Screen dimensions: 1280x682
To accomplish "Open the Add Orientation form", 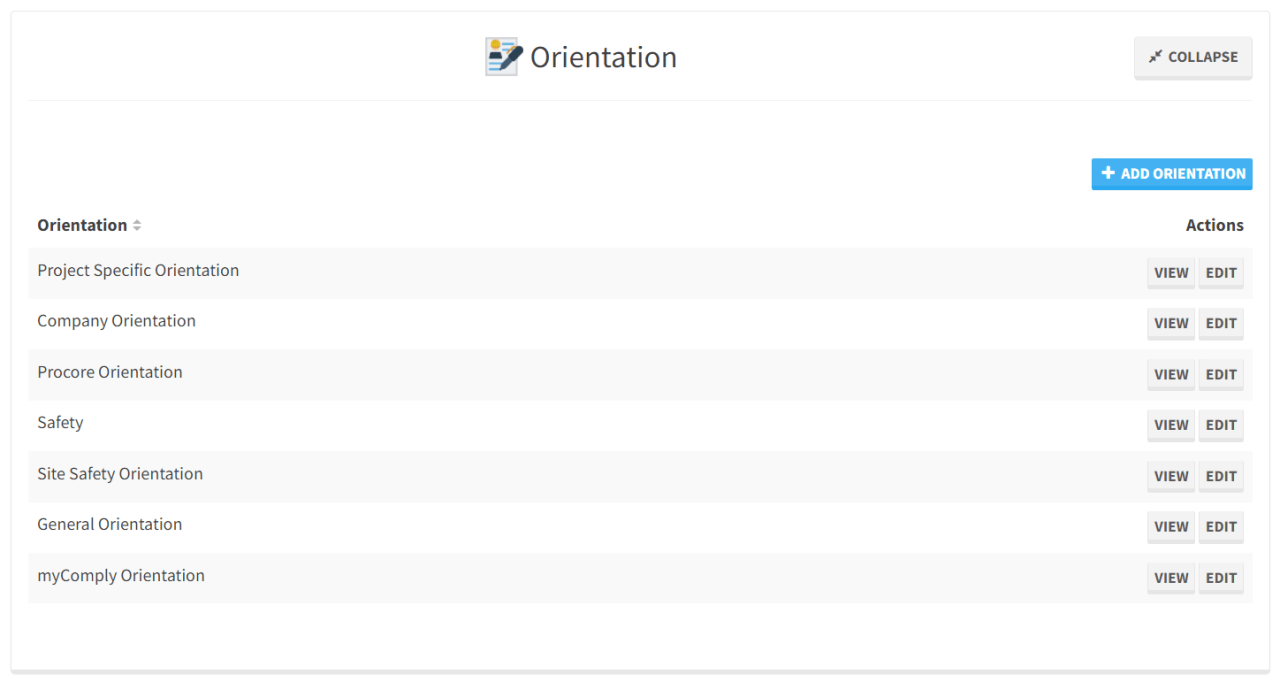I will pos(1172,173).
